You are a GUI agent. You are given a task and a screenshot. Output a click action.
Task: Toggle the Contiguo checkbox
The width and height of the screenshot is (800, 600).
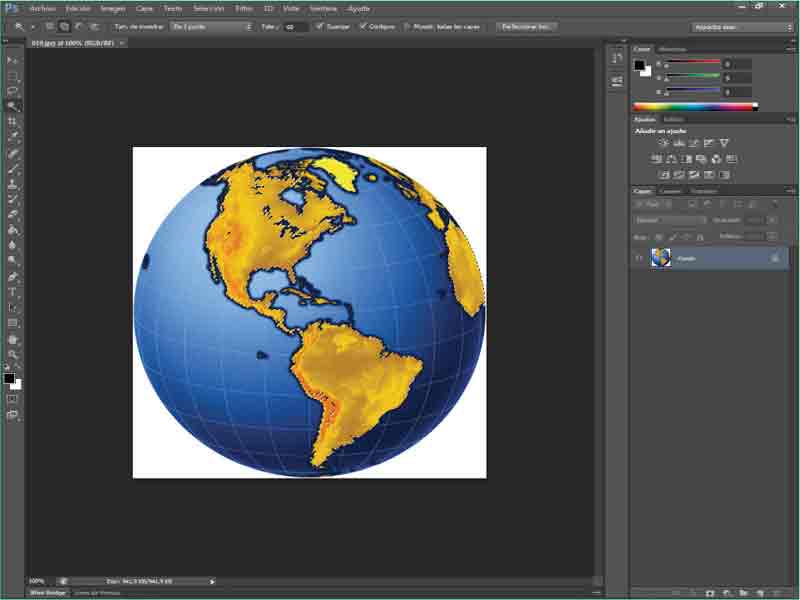362,26
